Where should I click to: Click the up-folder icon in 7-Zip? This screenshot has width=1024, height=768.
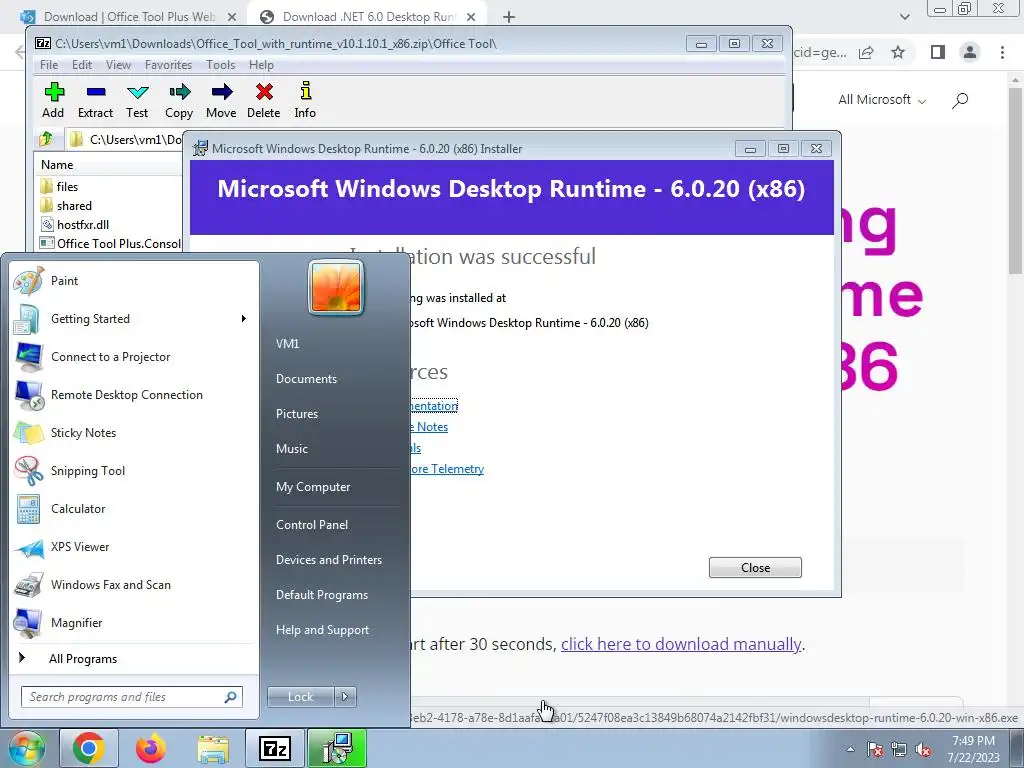46,139
